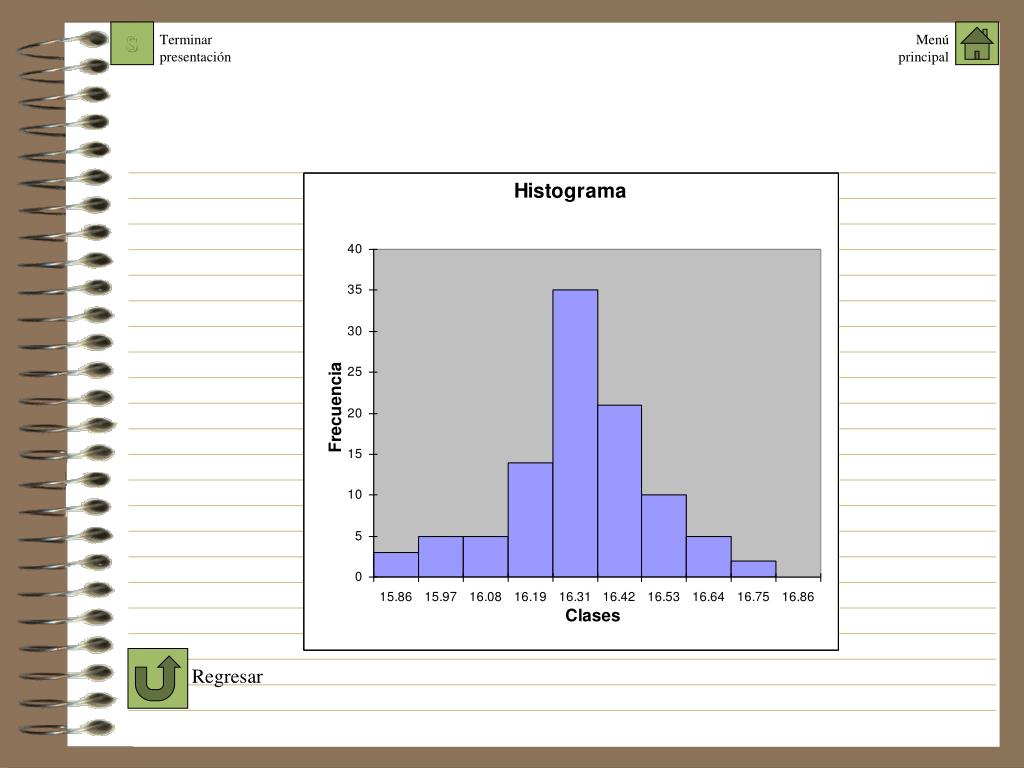Click the 'Regresar' text link
The image size is (1024, 768).
click(227, 677)
